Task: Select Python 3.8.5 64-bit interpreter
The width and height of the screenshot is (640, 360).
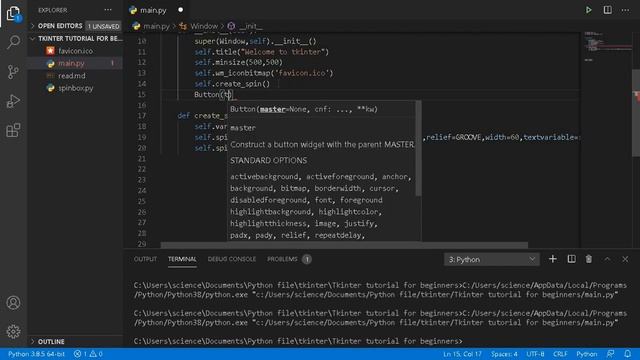Action: pos(36,354)
